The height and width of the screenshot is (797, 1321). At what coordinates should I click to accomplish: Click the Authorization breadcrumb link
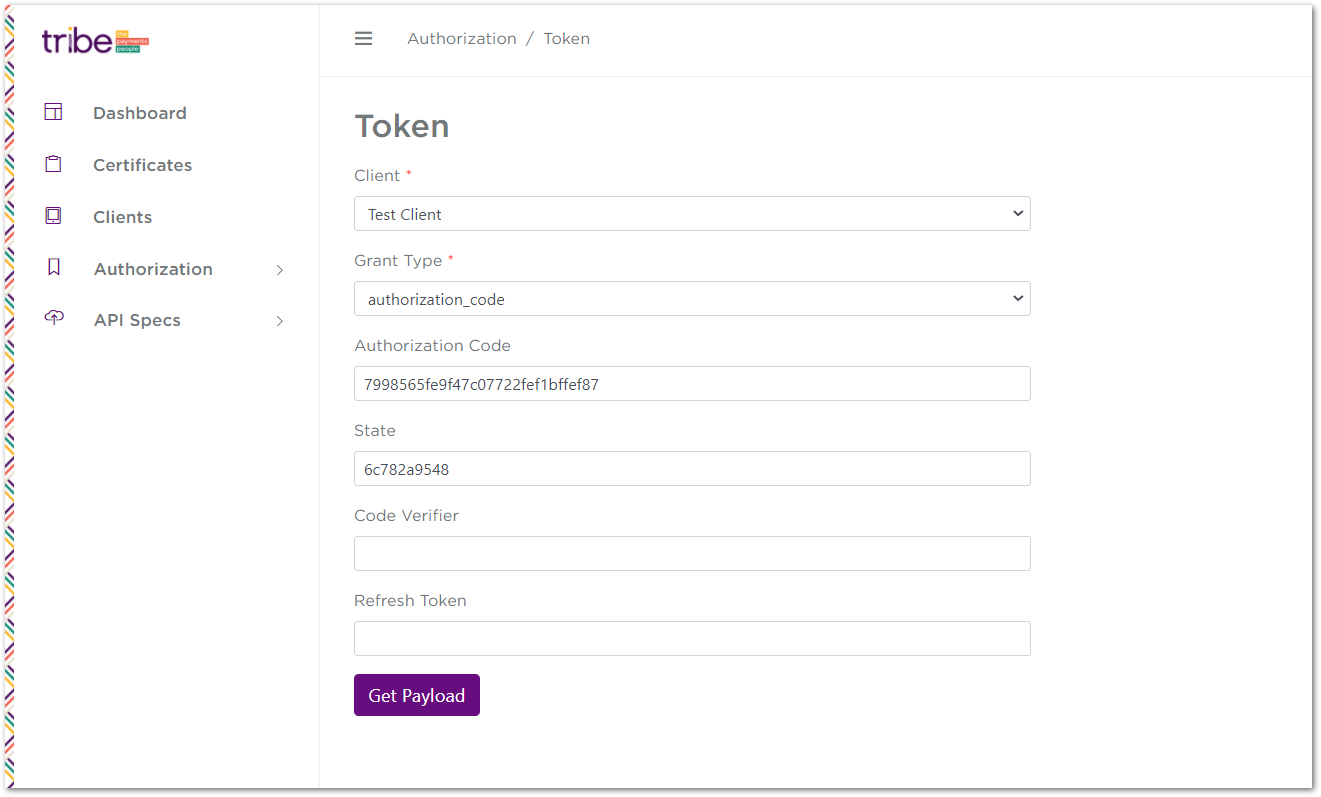pyautogui.click(x=461, y=38)
